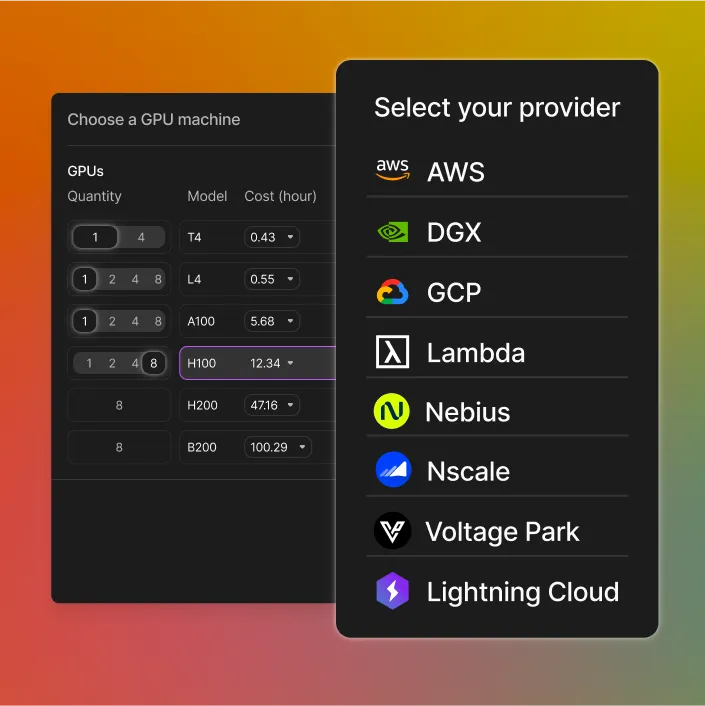Select the highlighted H100 model label

coord(201,363)
